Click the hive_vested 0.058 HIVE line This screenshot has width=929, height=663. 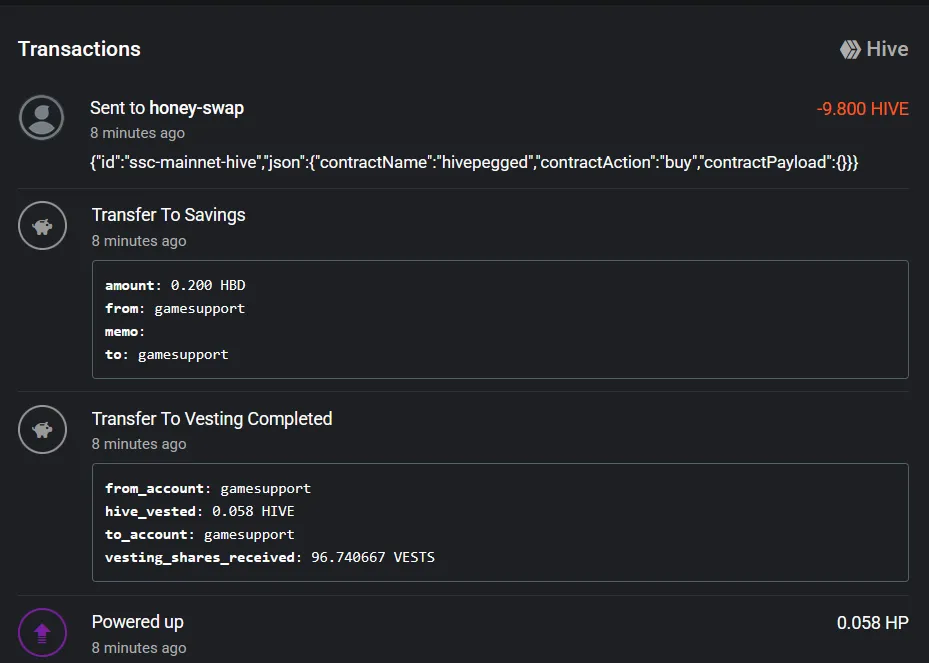click(200, 511)
